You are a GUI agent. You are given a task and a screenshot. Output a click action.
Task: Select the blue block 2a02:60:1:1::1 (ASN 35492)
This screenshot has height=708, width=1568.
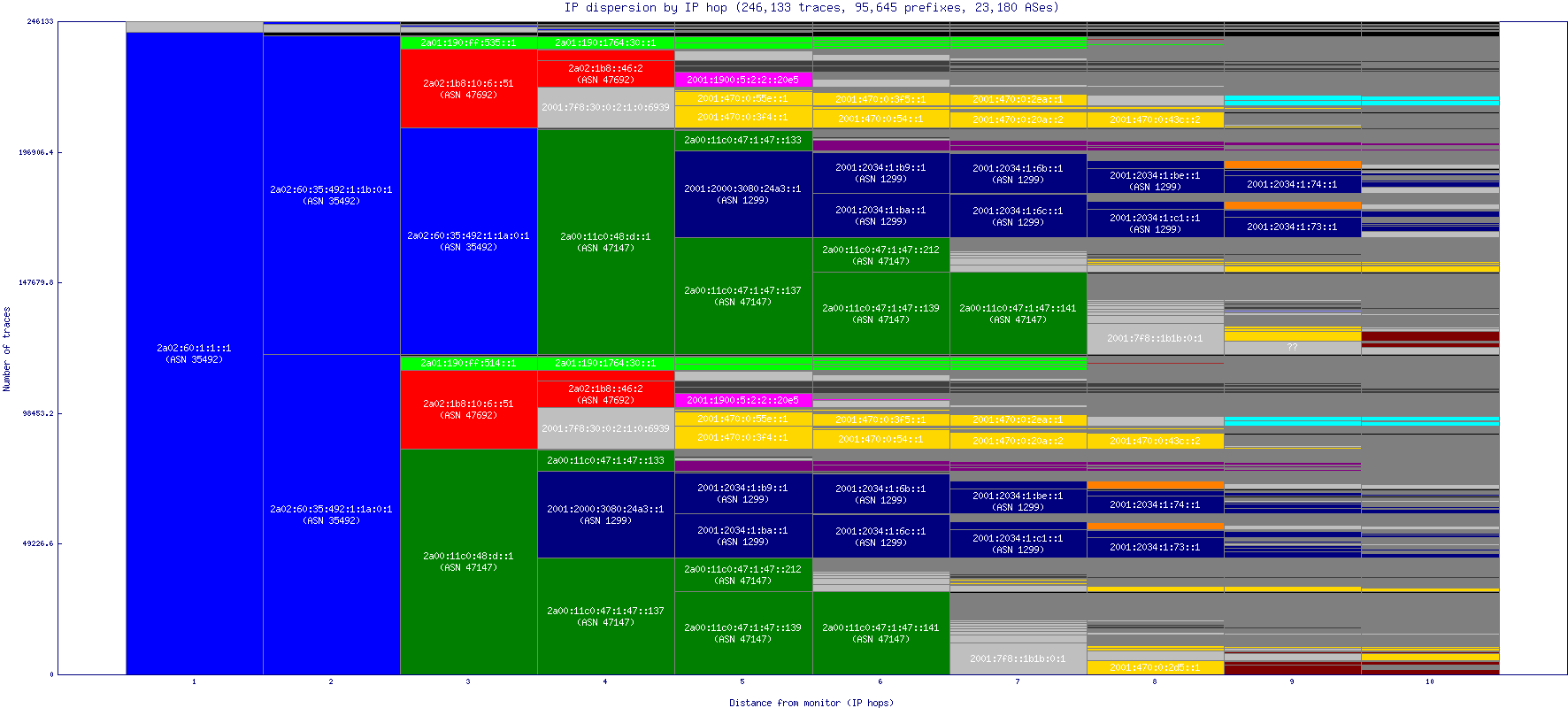click(195, 353)
